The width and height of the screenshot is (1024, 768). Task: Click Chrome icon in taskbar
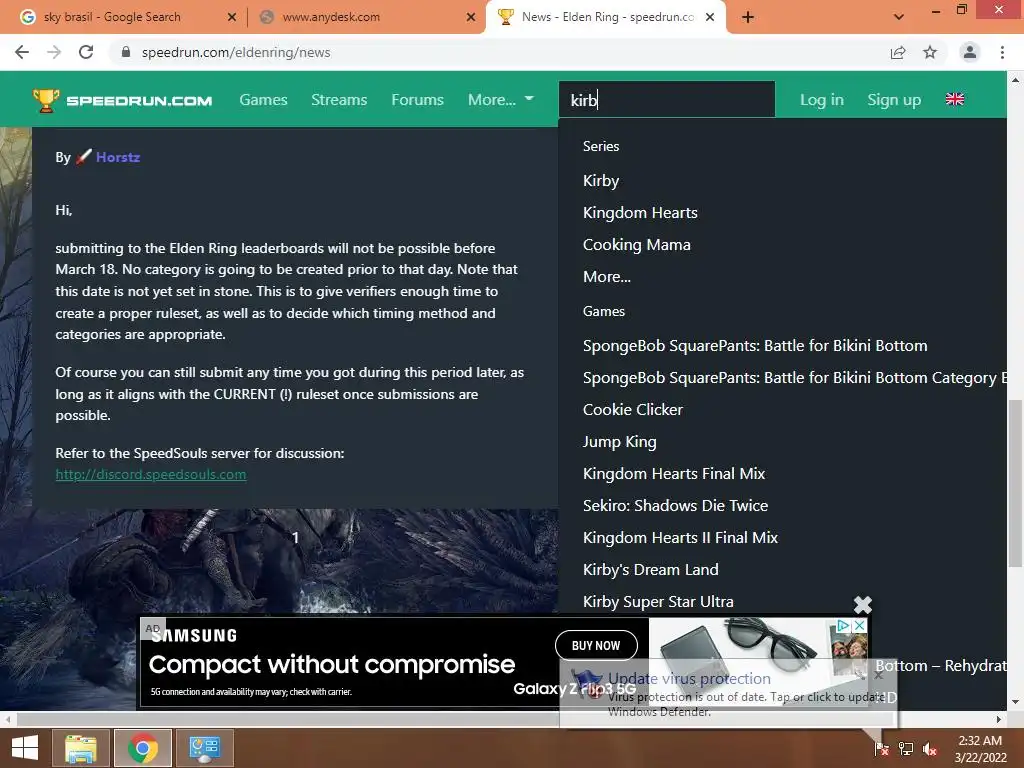(142, 748)
